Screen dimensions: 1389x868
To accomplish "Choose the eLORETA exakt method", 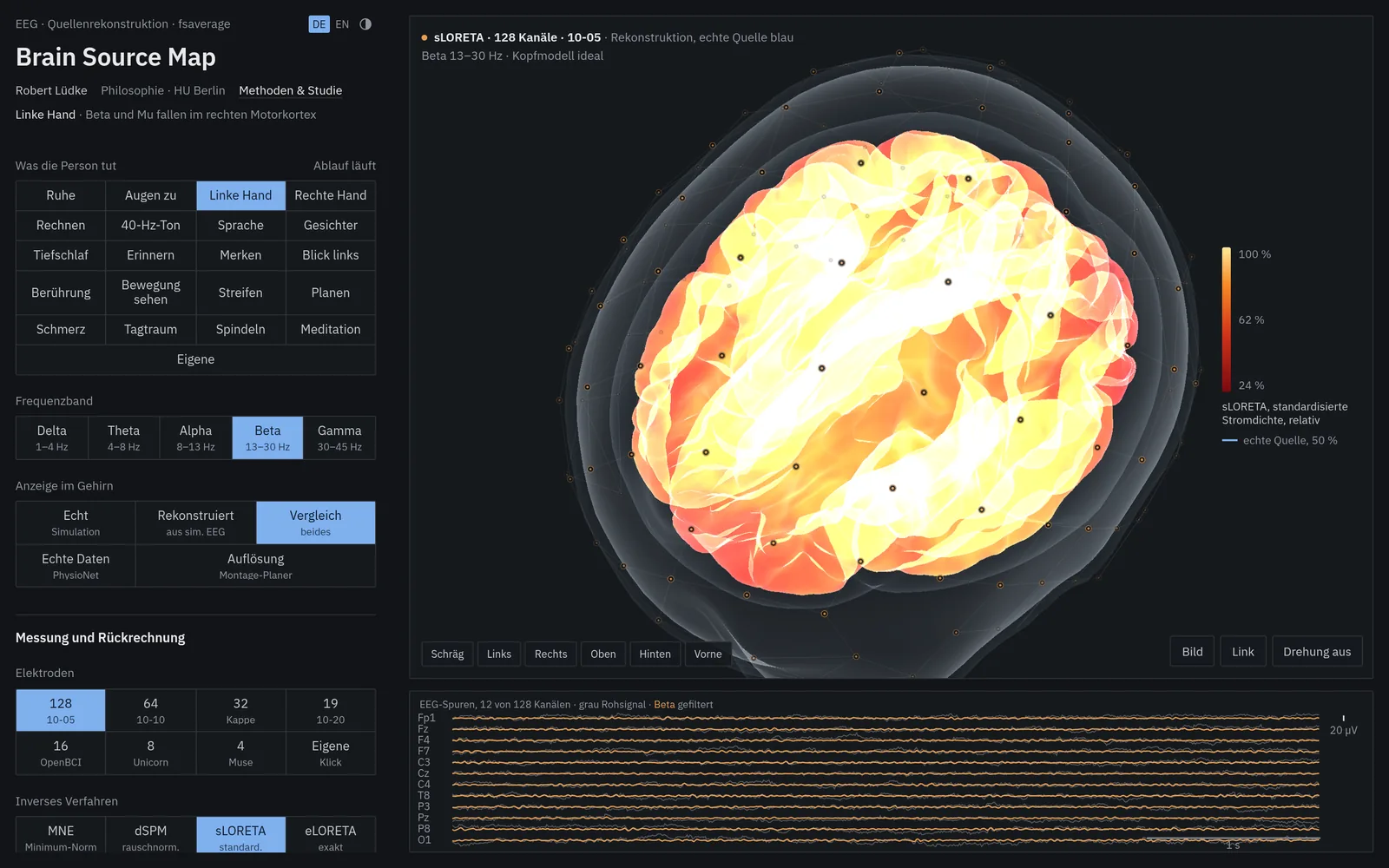I will pyautogui.click(x=331, y=835).
